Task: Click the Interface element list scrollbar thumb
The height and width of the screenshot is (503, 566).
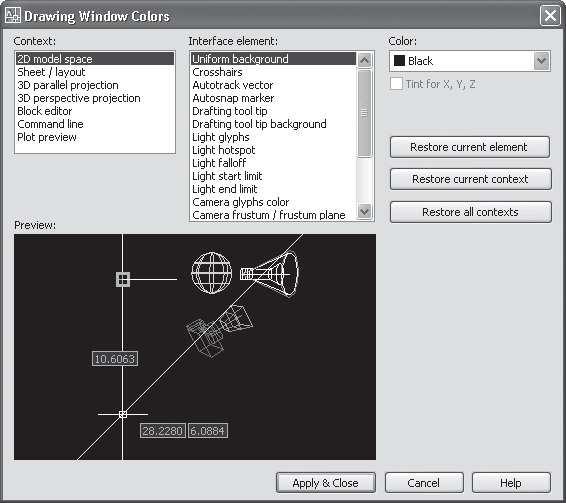Action: [x=365, y=113]
